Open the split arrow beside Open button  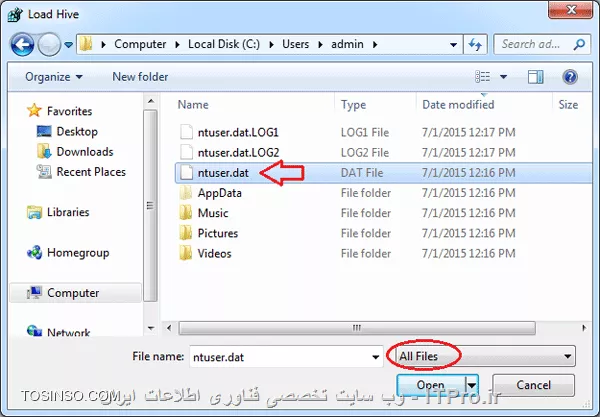coord(472,385)
